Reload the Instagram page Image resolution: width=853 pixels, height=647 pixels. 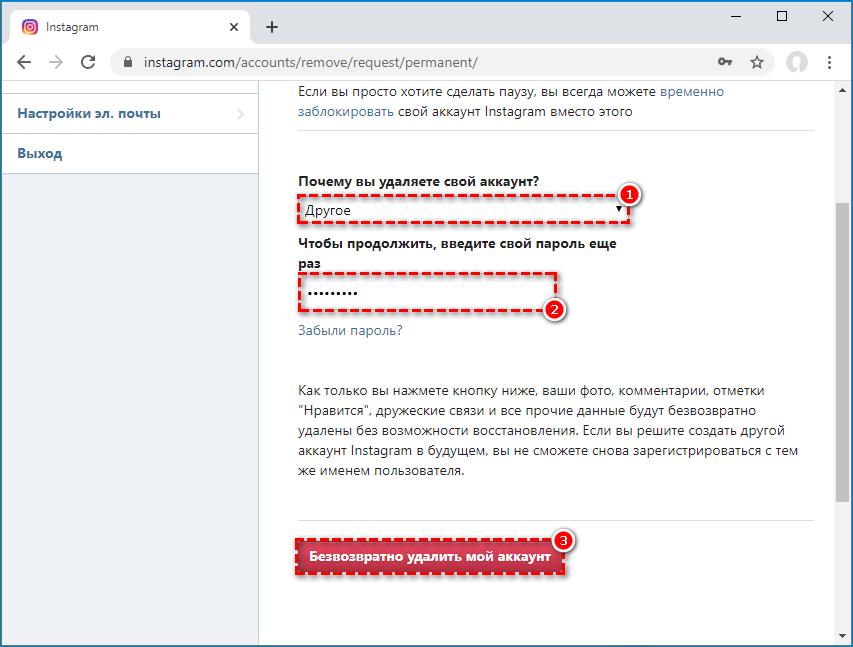[88, 62]
